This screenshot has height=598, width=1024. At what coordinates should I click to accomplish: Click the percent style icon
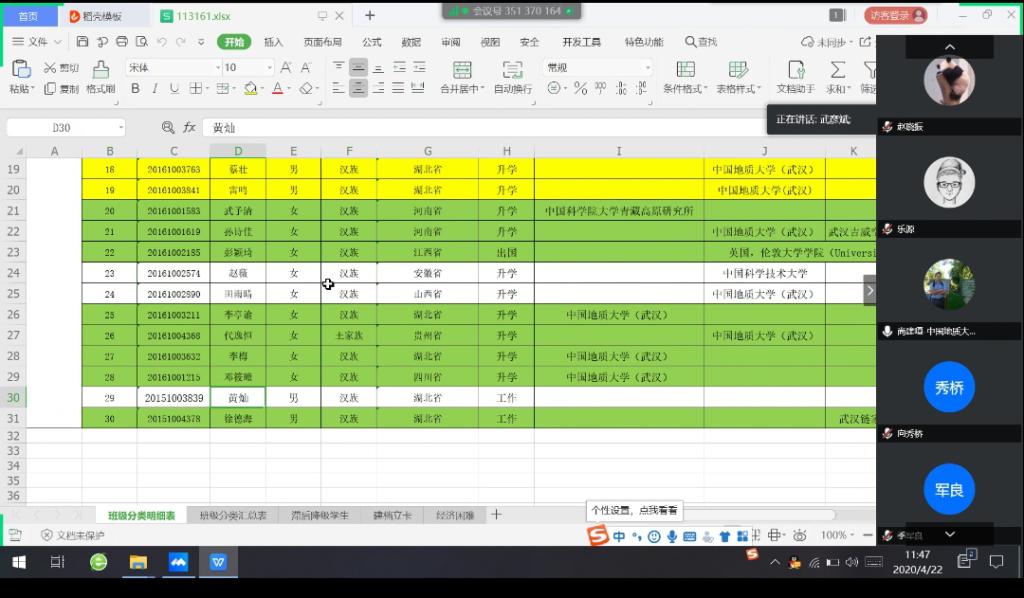click(580, 89)
